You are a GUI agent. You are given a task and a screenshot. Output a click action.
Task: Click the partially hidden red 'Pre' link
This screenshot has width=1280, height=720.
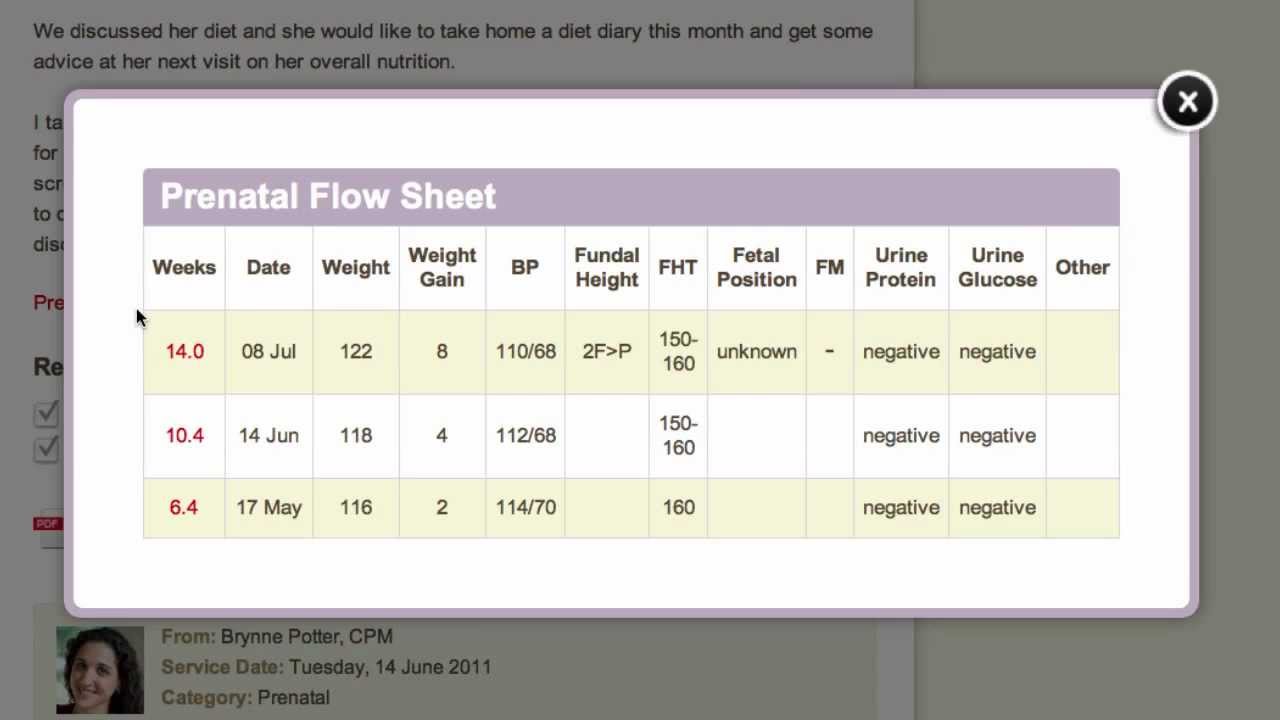pyautogui.click(x=48, y=303)
